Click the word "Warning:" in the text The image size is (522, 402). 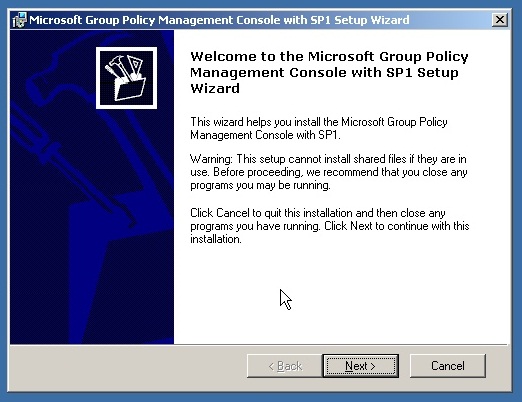[211, 159]
